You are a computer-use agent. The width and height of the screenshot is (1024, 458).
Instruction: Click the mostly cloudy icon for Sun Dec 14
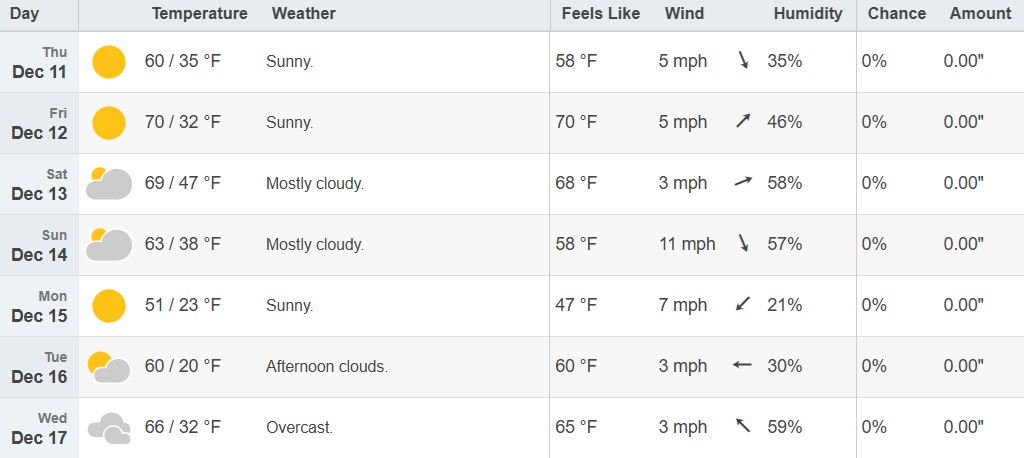click(x=109, y=245)
